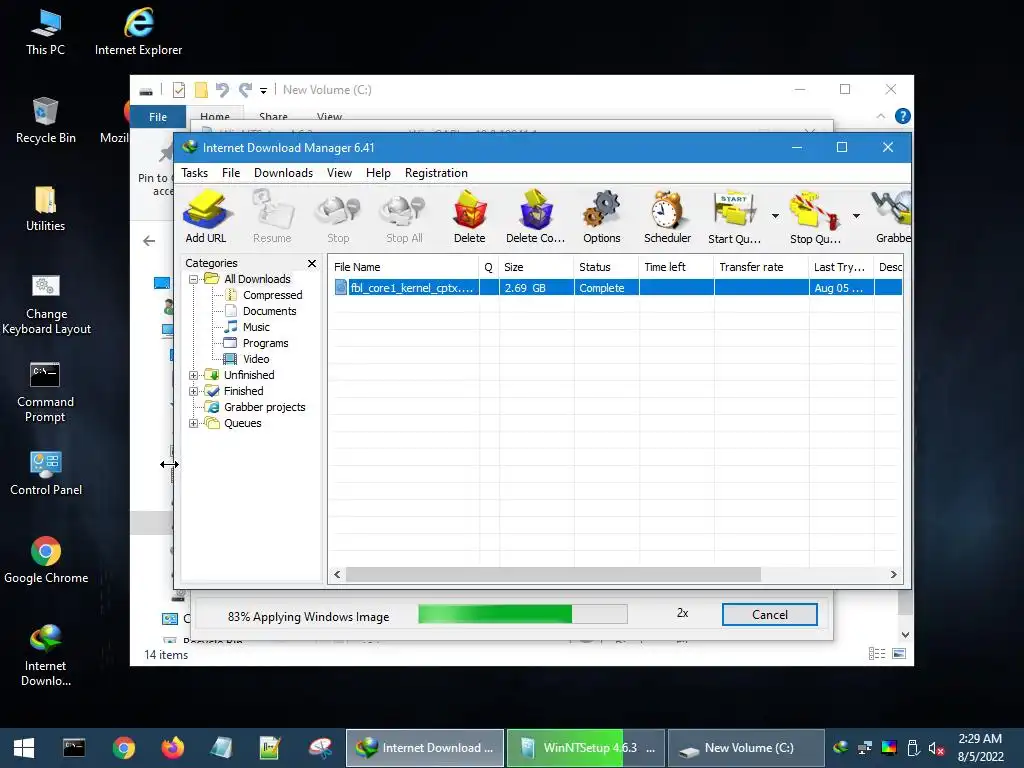Screen dimensions: 1024x768
Task: Select the Utilities folder on desktop
Action: [x=46, y=208]
